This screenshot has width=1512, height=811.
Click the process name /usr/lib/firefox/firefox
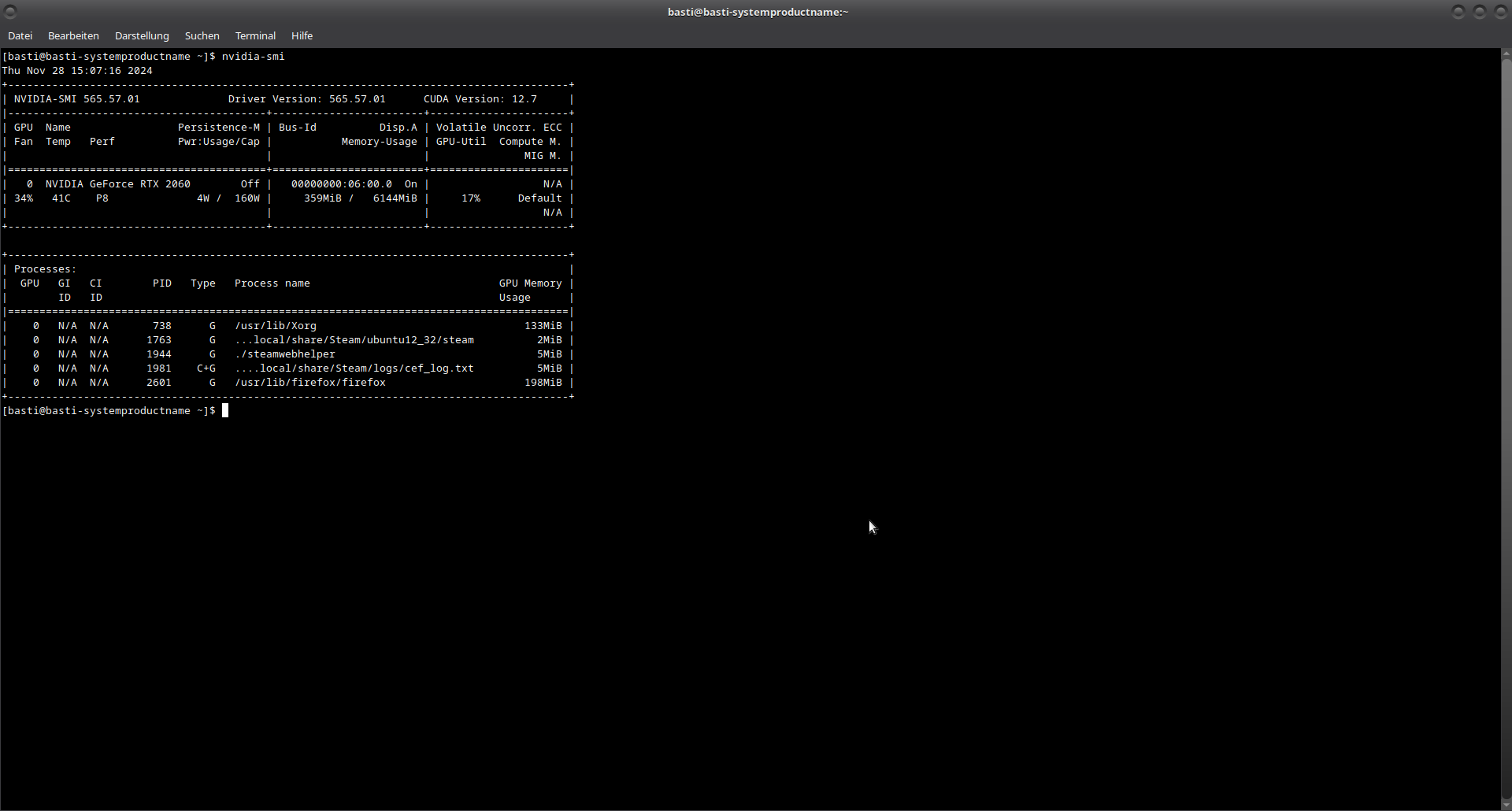[310, 383]
